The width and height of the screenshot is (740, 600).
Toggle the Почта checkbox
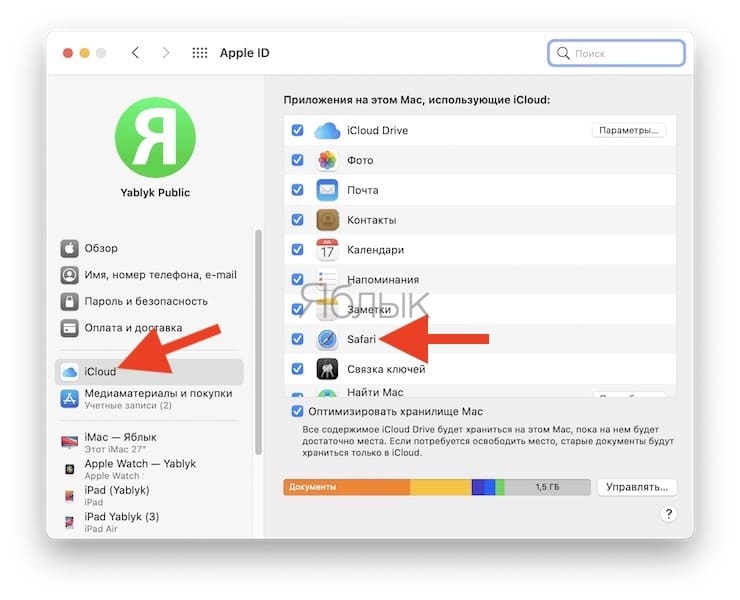297,190
